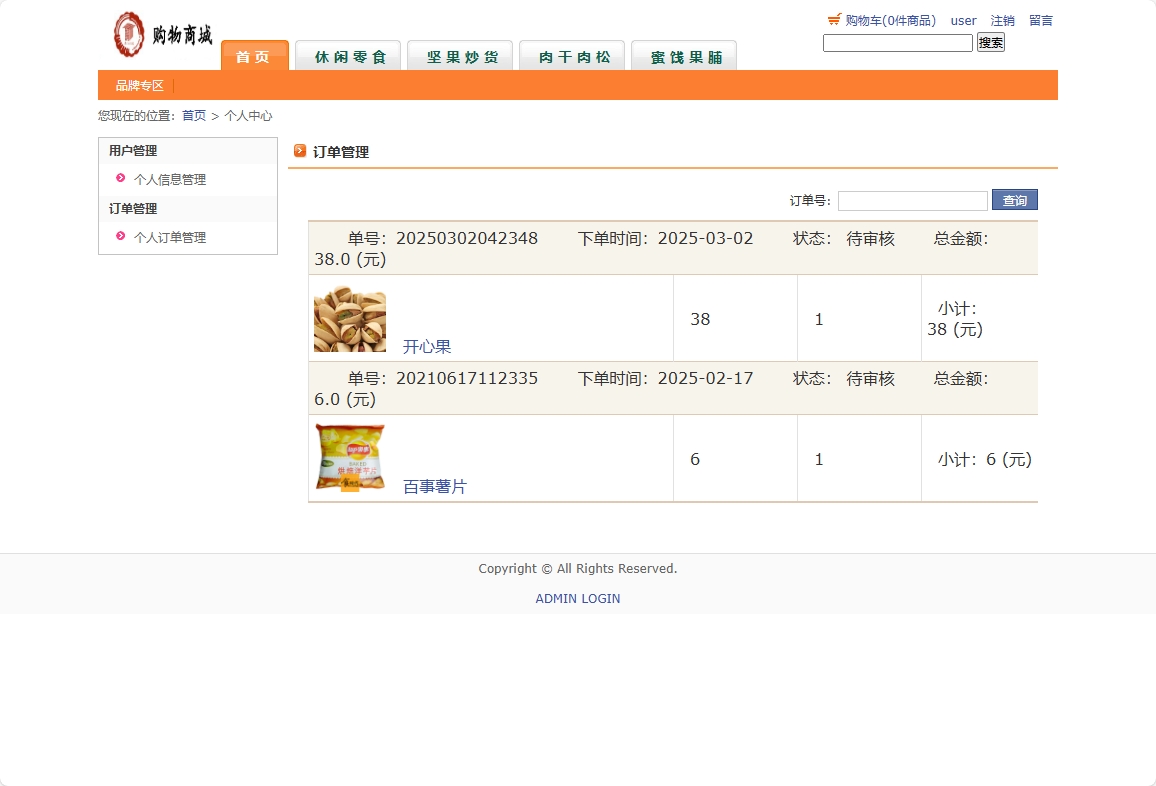1156x786 pixels.
Task: Select the arrow icon beside 个人信息管理
Action: pyautogui.click(x=120, y=179)
